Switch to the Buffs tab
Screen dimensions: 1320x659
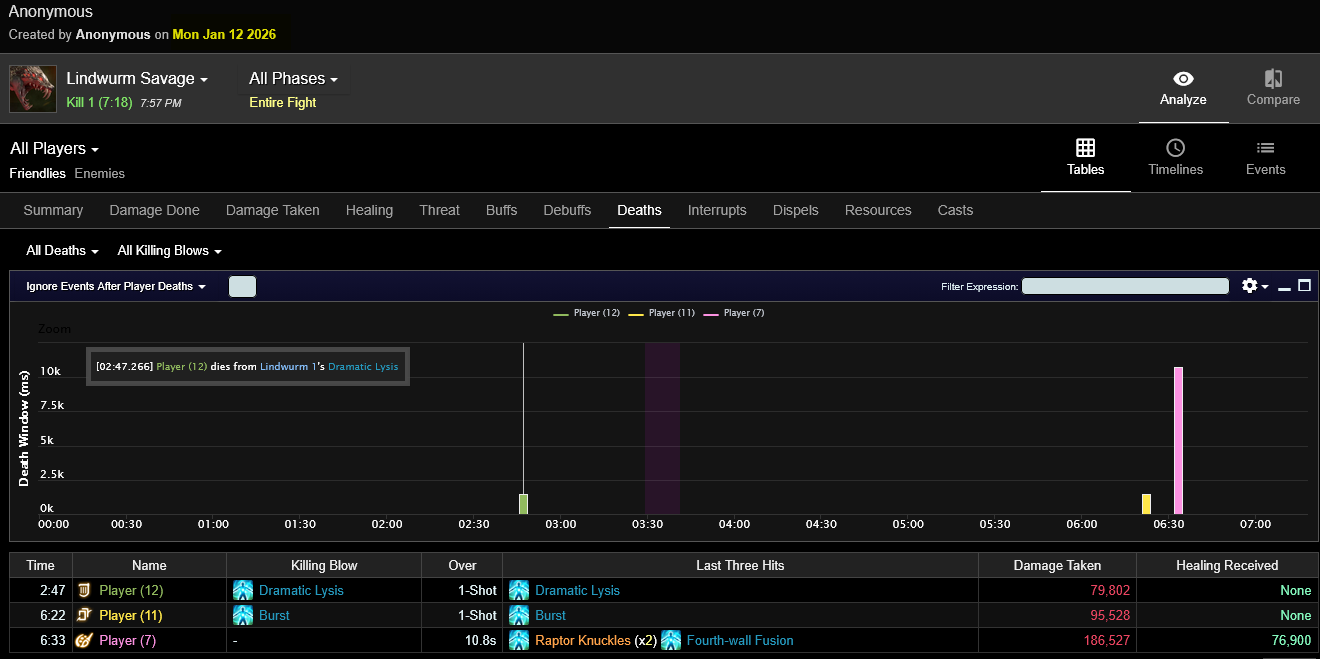(502, 210)
